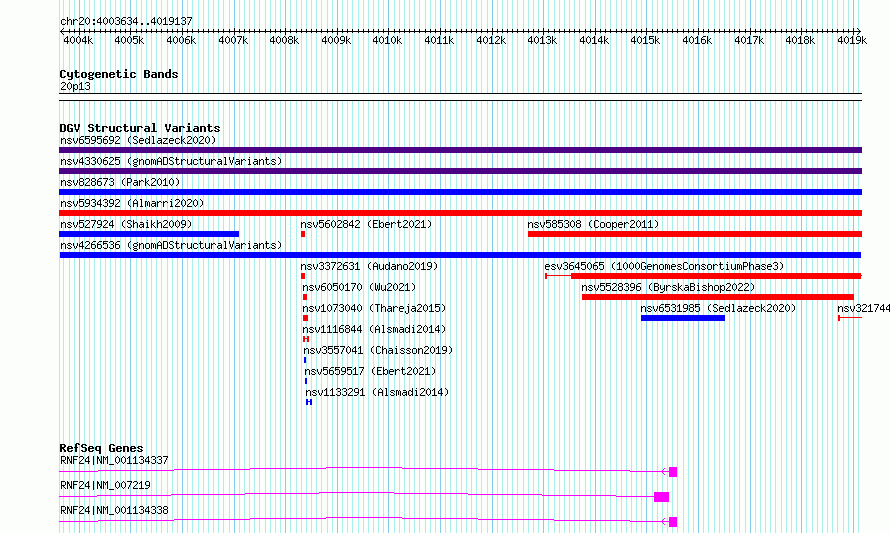Viewport: 890px width, 533px height.
Task: Click the ruler's left end arrow
Action: pos(62,31)
